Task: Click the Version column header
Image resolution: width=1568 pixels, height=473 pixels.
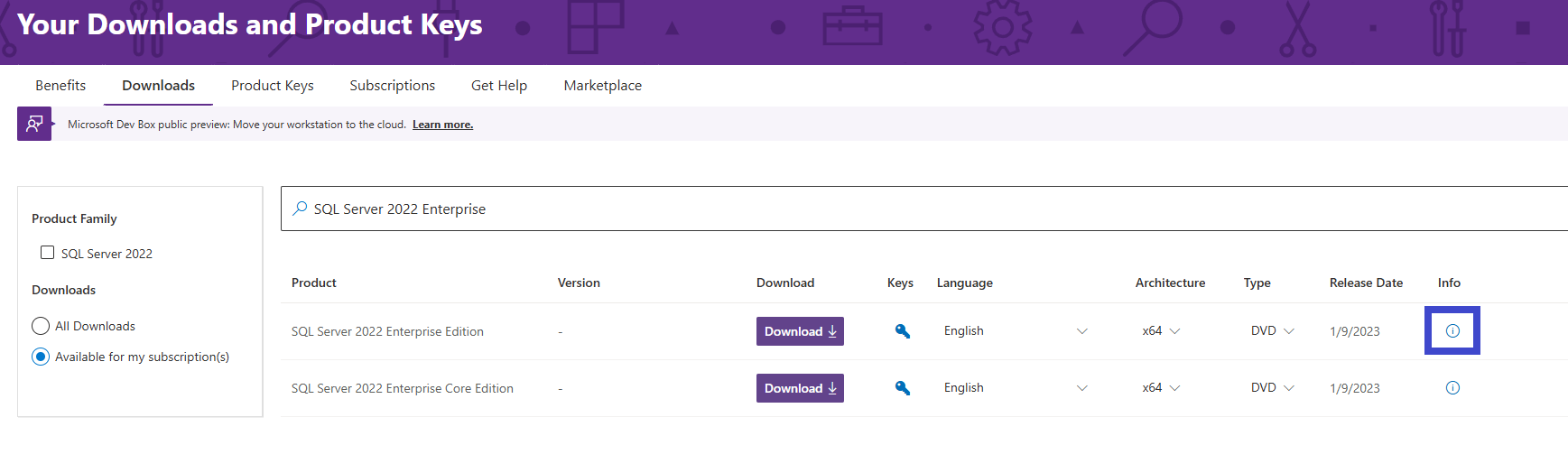Action: pos(579,283)
